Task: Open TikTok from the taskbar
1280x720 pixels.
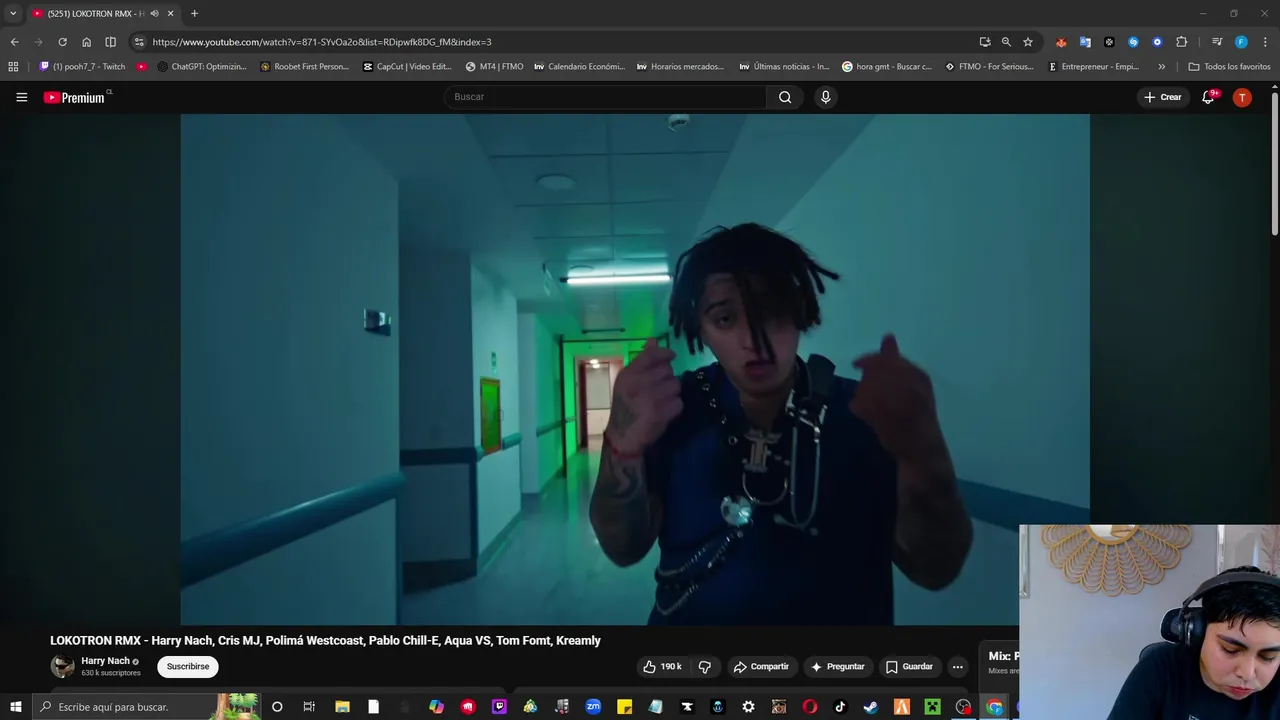Action: click(839, 707)
